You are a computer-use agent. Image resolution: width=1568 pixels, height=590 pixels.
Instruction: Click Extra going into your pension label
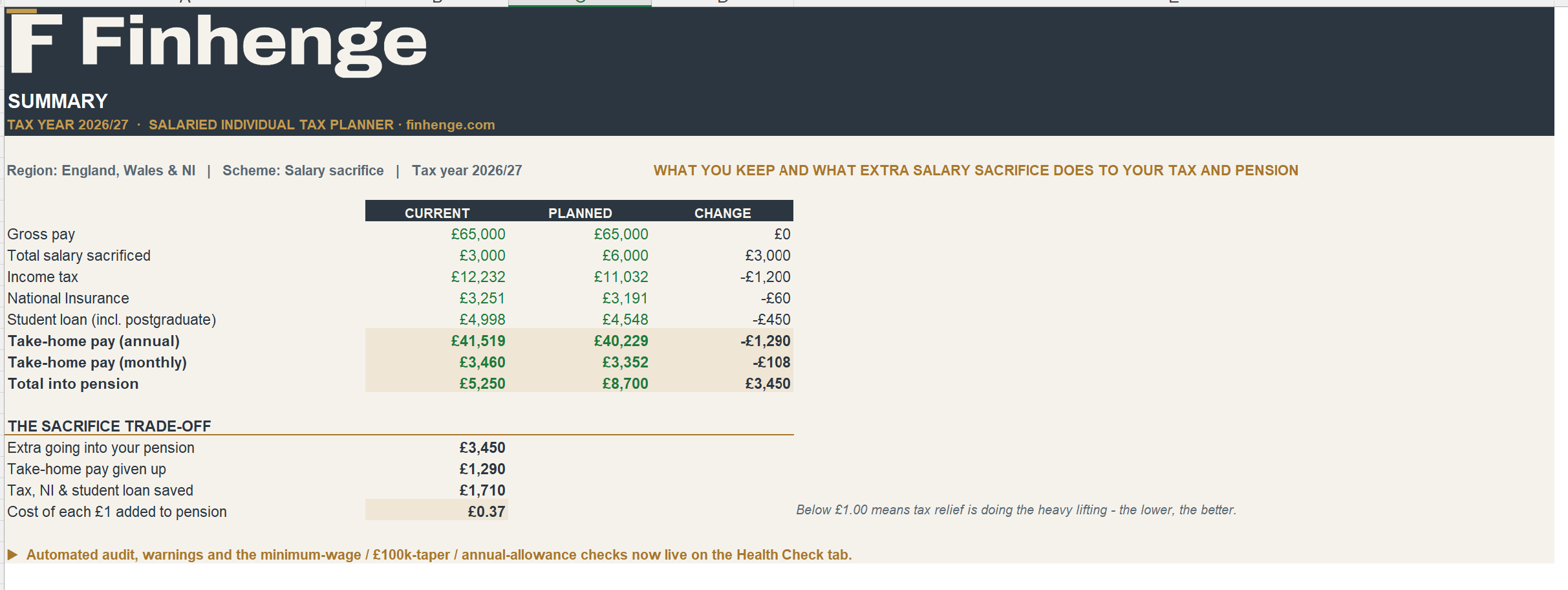[101, 448]
